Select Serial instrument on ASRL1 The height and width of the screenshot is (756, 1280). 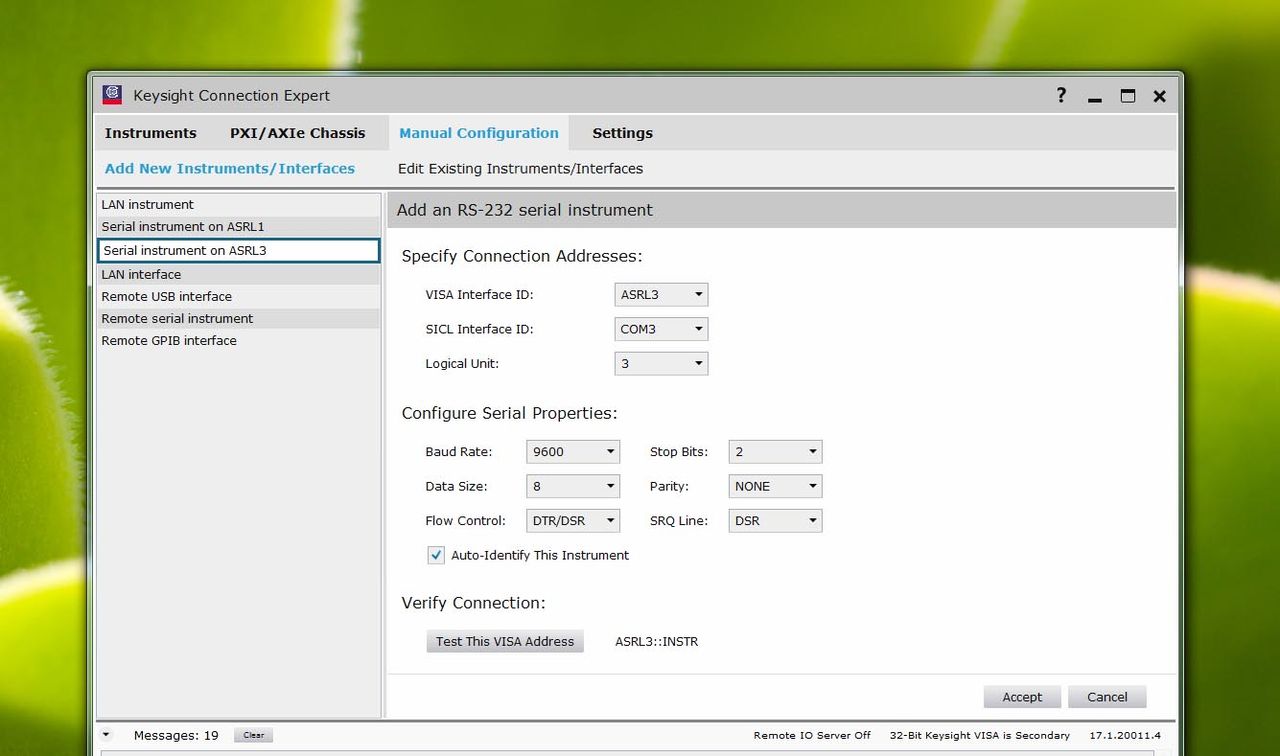[238, 226]
